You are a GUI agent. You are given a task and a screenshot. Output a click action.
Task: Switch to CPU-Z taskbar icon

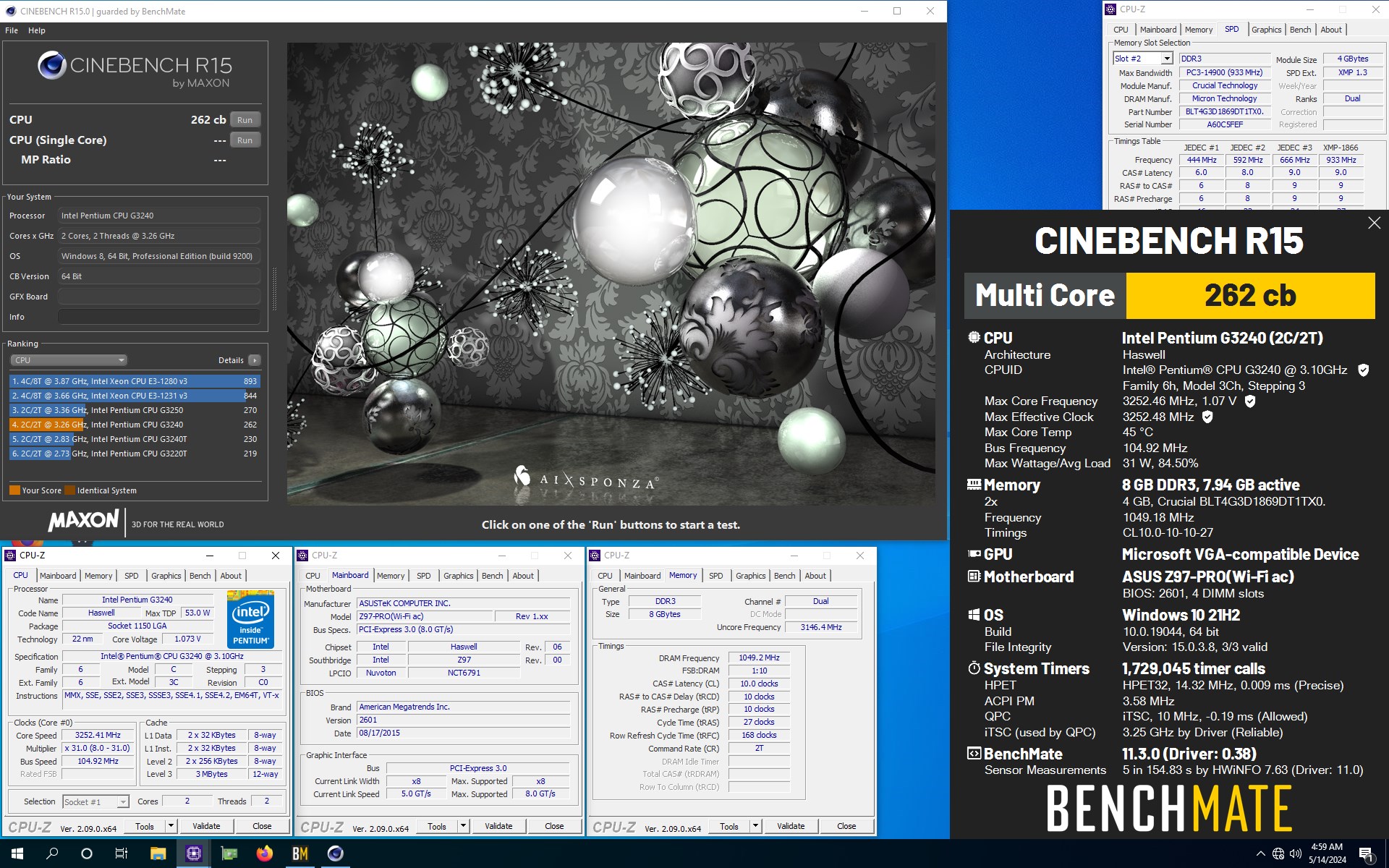tap(193, 854)
